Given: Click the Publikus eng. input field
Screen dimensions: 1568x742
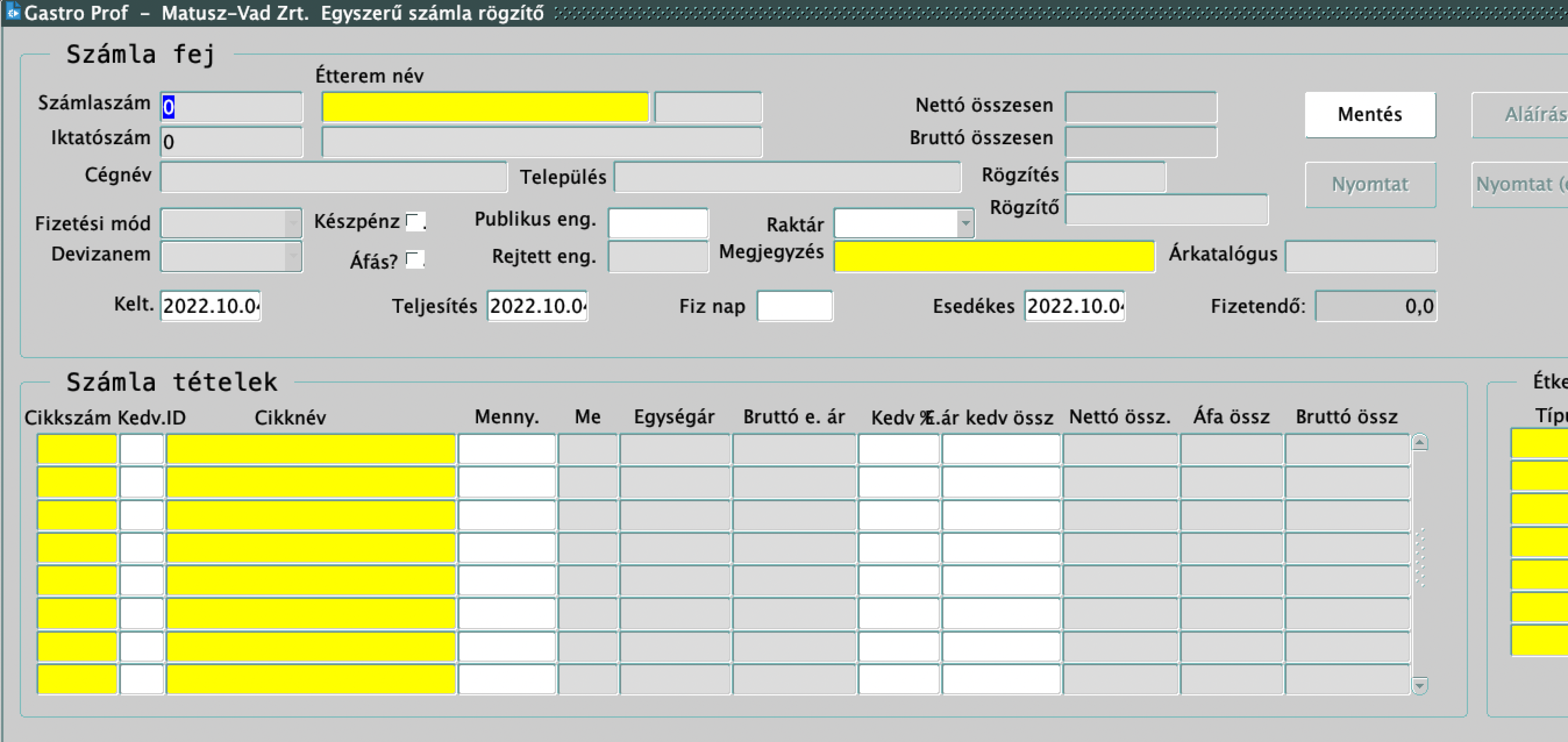Looking at the screenshot, I should 658,223.
